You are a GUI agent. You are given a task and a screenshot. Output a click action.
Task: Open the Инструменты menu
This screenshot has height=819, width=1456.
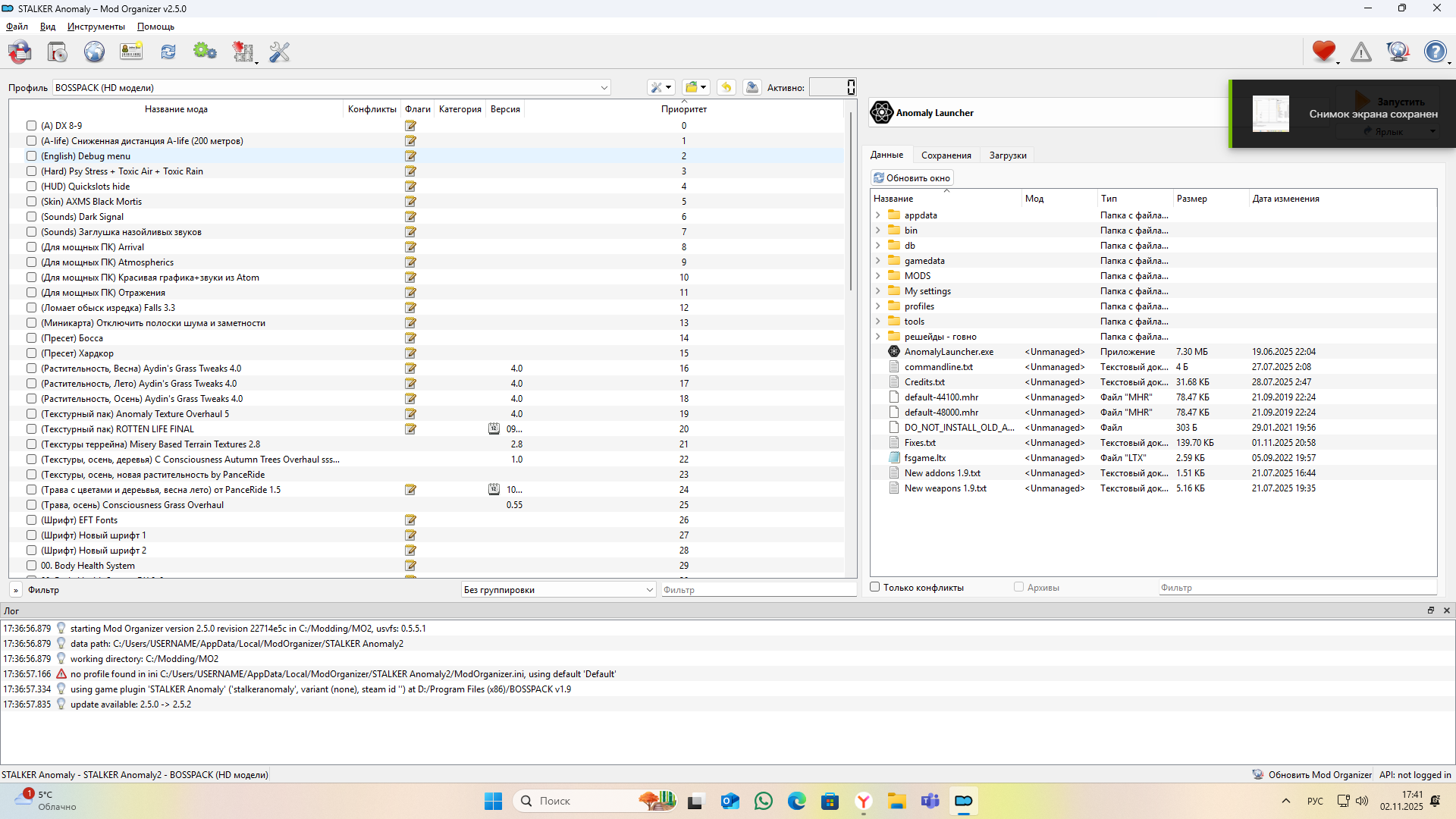96,27
